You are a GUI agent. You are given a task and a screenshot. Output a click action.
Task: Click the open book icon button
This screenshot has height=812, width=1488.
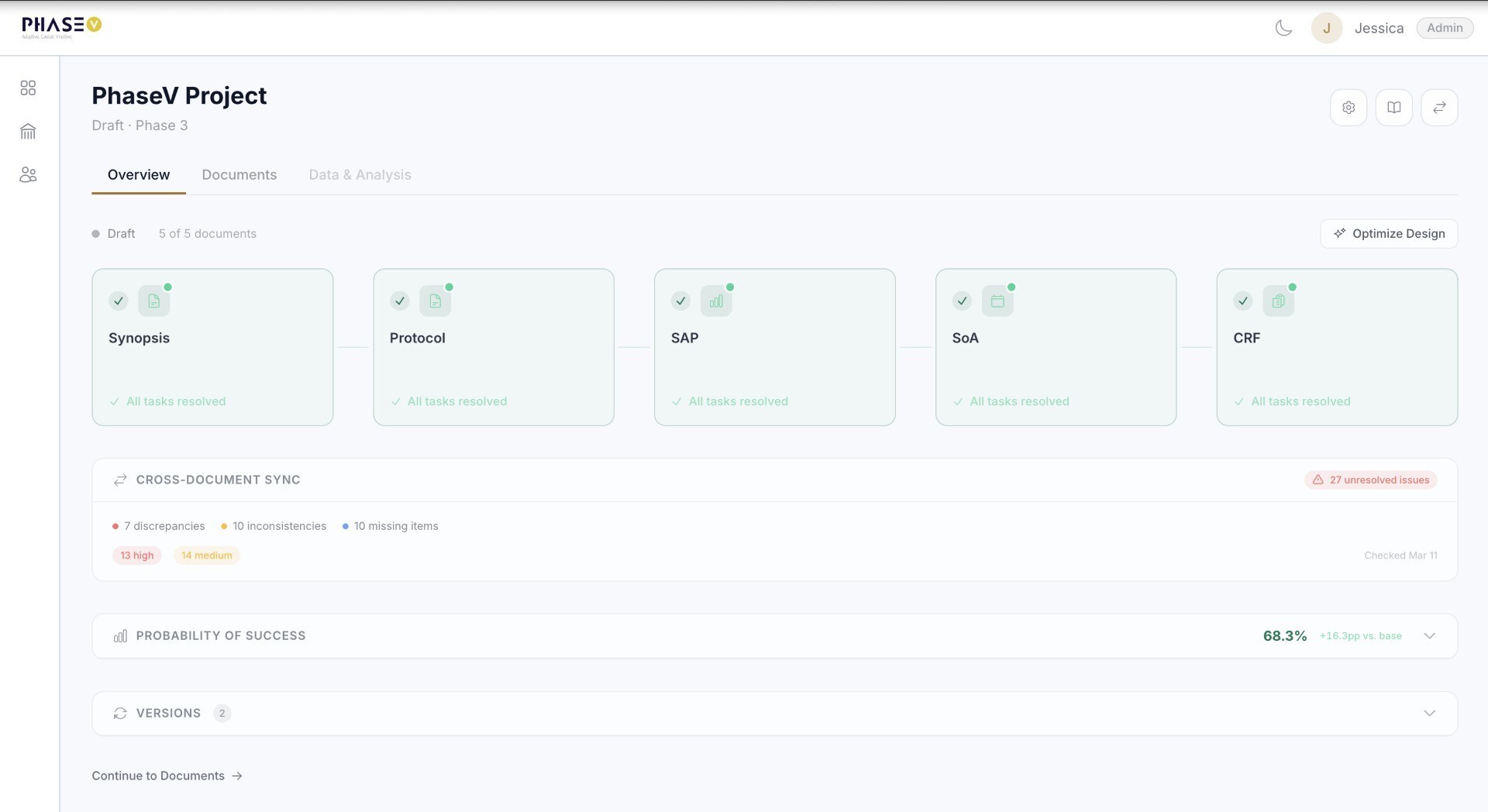[x=1393, y=108]
